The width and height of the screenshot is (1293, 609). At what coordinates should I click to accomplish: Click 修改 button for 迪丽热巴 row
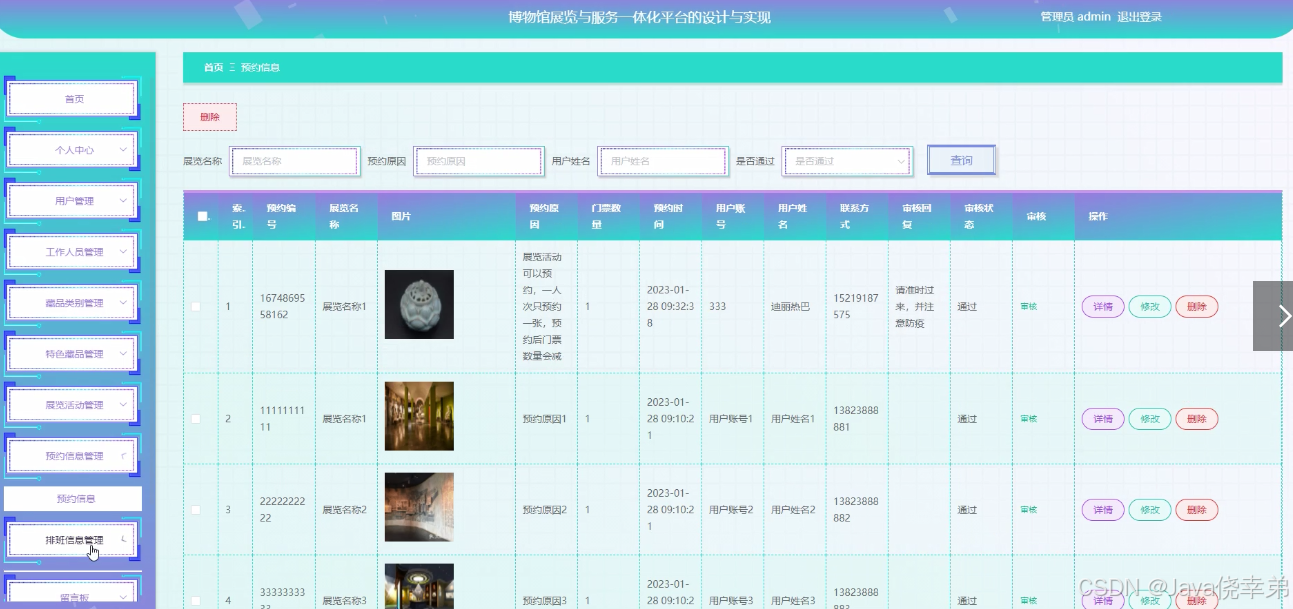point(1150,307)
